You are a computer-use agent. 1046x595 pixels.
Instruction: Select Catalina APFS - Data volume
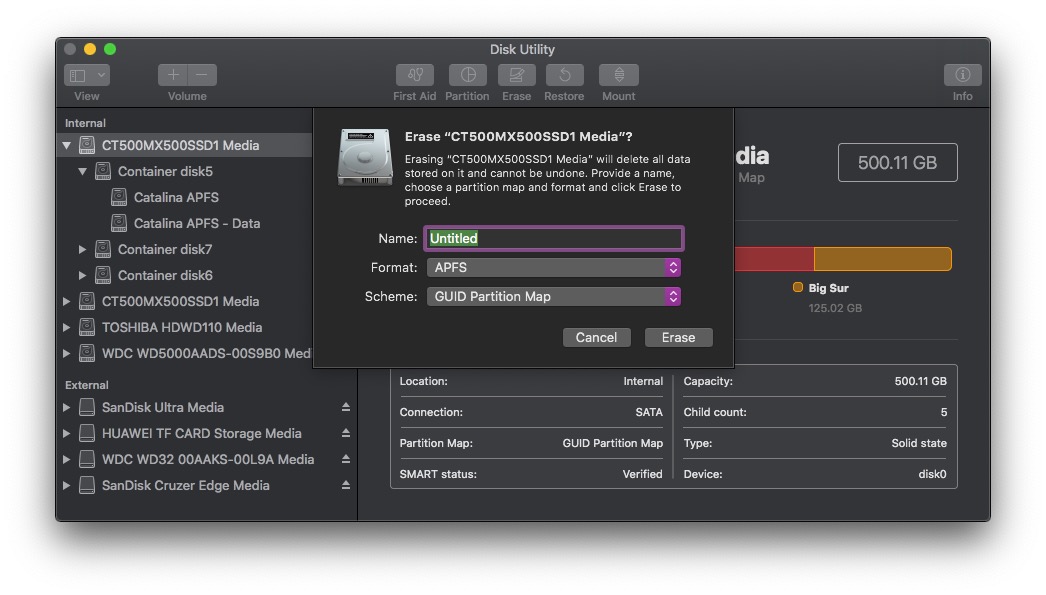pyautogui.click(x=197, y=223)
